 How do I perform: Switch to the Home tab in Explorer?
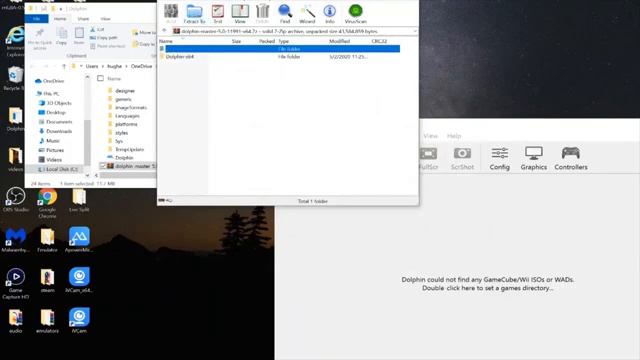tap(60, 19)
